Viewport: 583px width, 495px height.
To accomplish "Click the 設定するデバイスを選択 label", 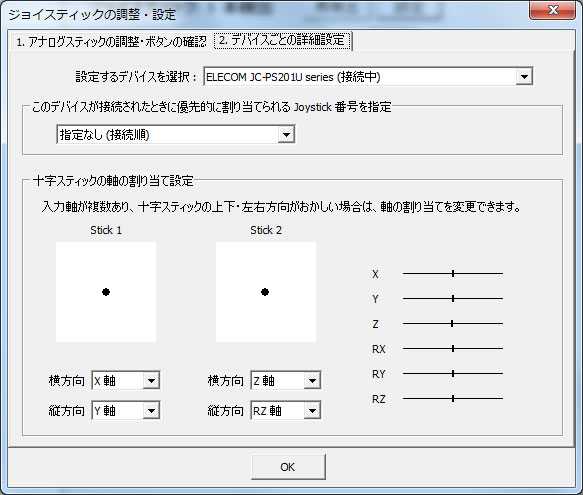I will coord(136,77).
